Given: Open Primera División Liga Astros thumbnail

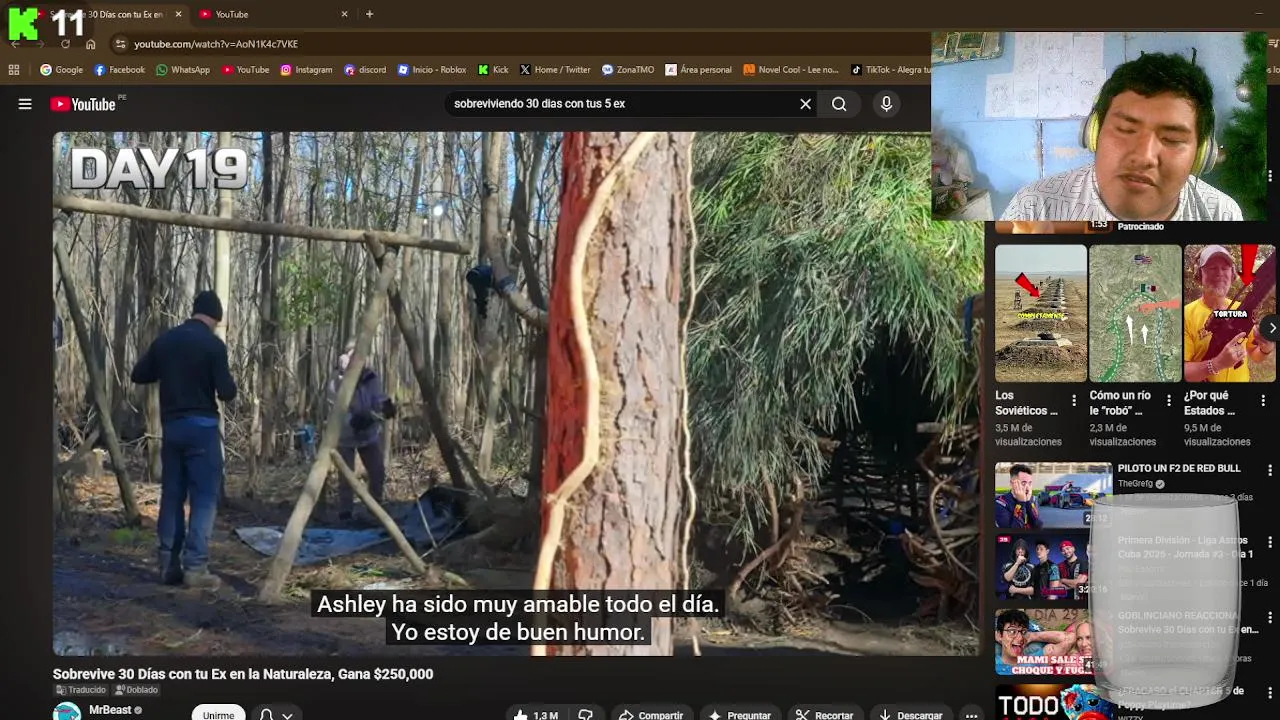Looking at the screenshot, I should (1053, 567).
